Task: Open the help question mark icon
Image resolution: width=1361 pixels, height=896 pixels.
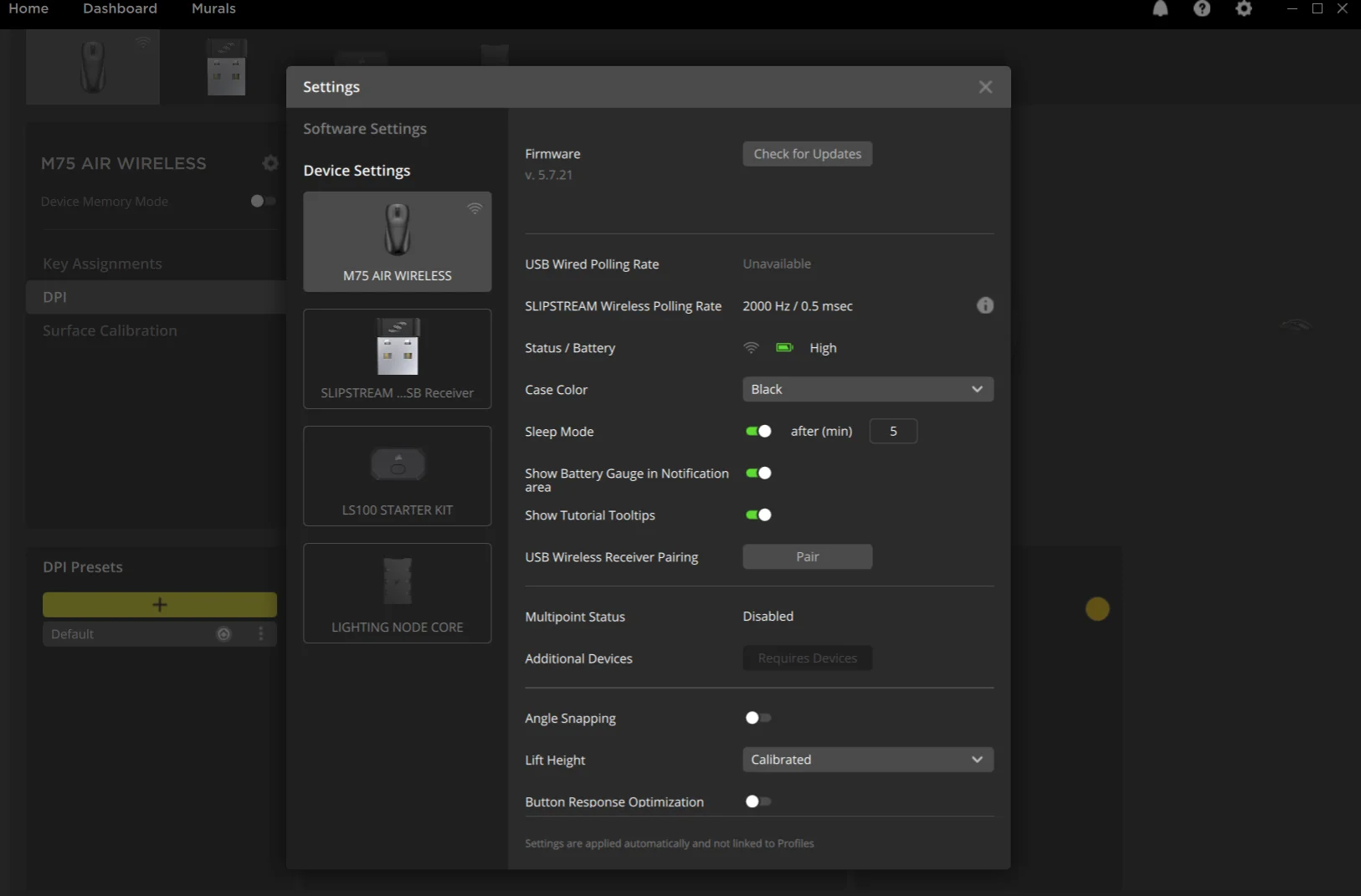Action: [1202, 8]
